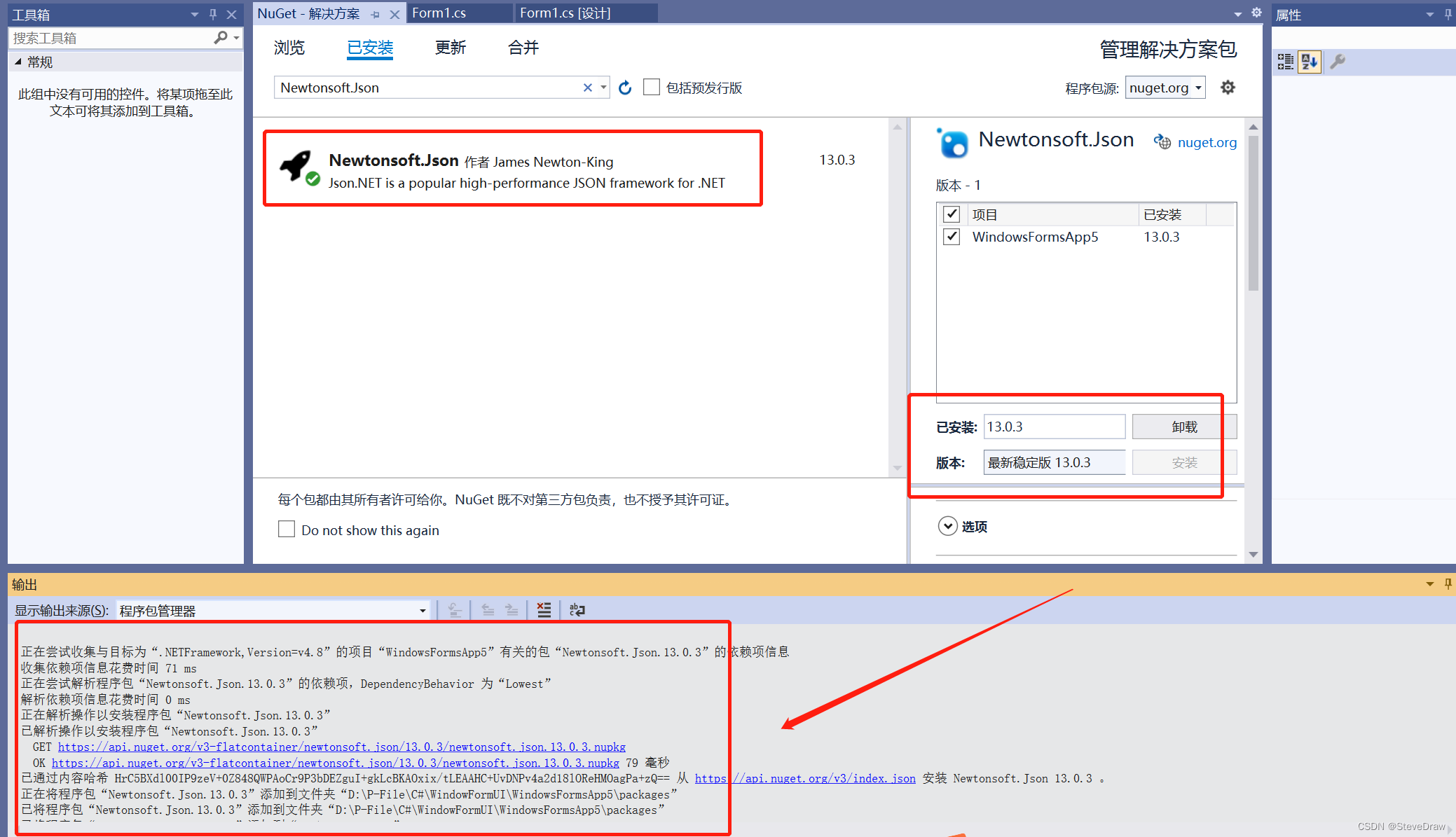Click details pane scroll down arrow
This screenshot has height=837, width=1456.
click(x=1254, y=554)
